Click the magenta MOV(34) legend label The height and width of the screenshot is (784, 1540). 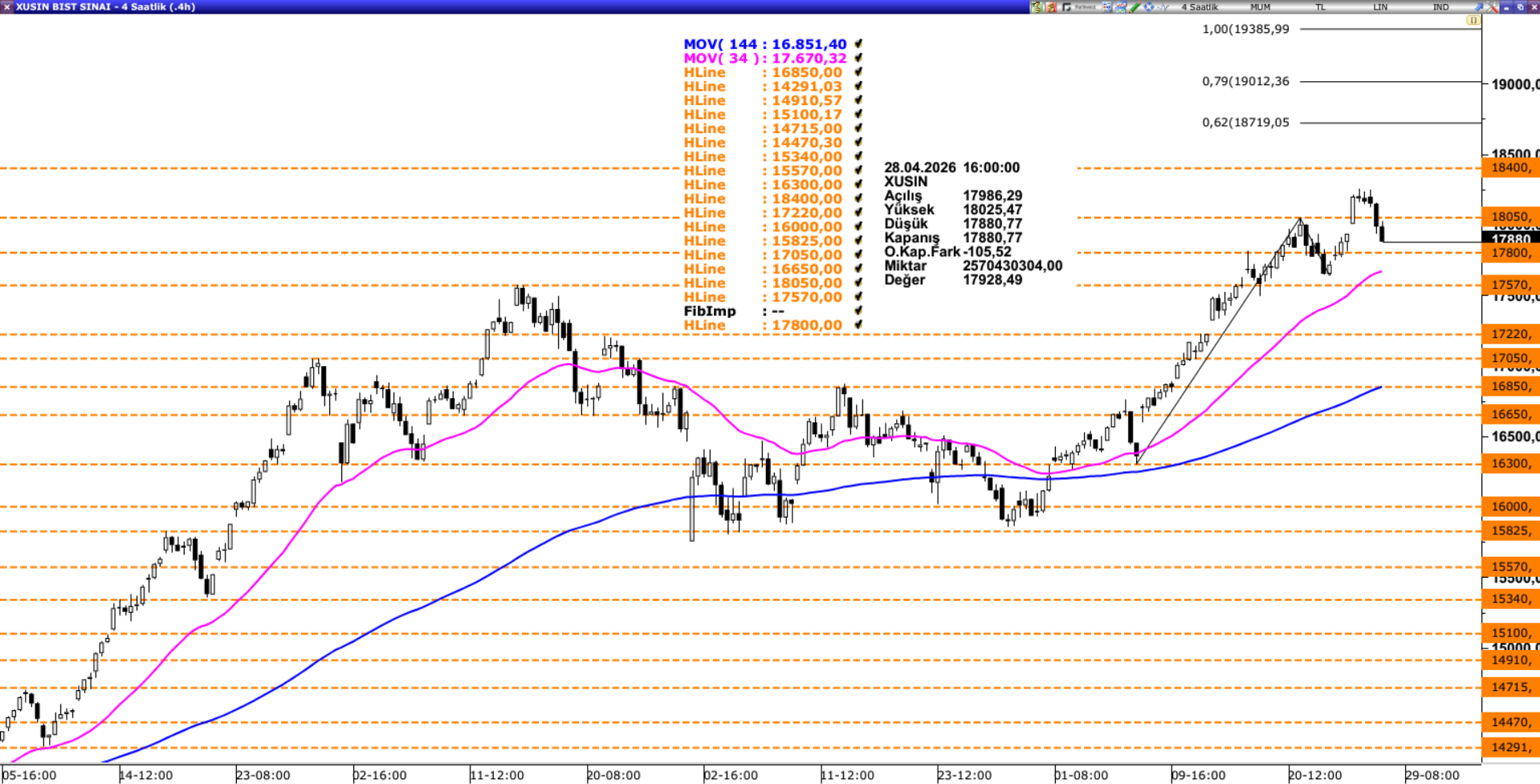764,59
